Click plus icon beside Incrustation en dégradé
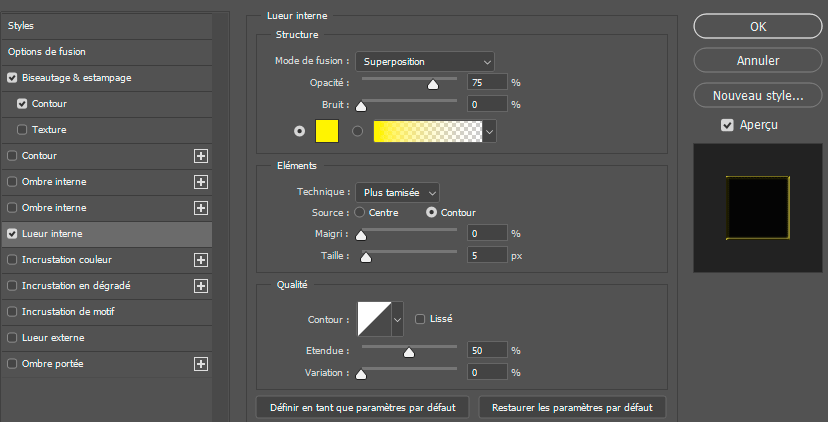 (x=200, y=286)
